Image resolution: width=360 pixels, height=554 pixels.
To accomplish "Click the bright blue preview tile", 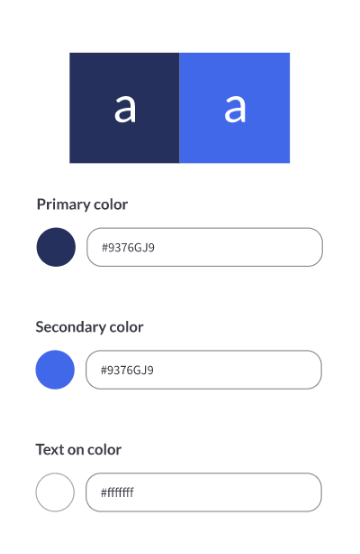I will click(235, 108).
